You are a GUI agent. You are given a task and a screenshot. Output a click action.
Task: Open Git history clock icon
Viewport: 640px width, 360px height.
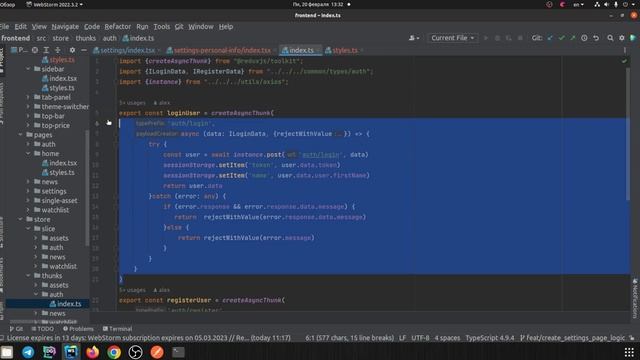(x=584, y=38)
